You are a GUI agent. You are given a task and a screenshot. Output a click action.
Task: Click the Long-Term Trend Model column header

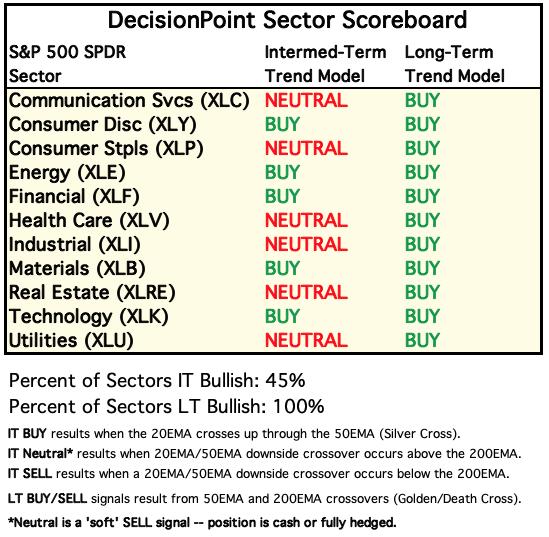tap(455, 64)
